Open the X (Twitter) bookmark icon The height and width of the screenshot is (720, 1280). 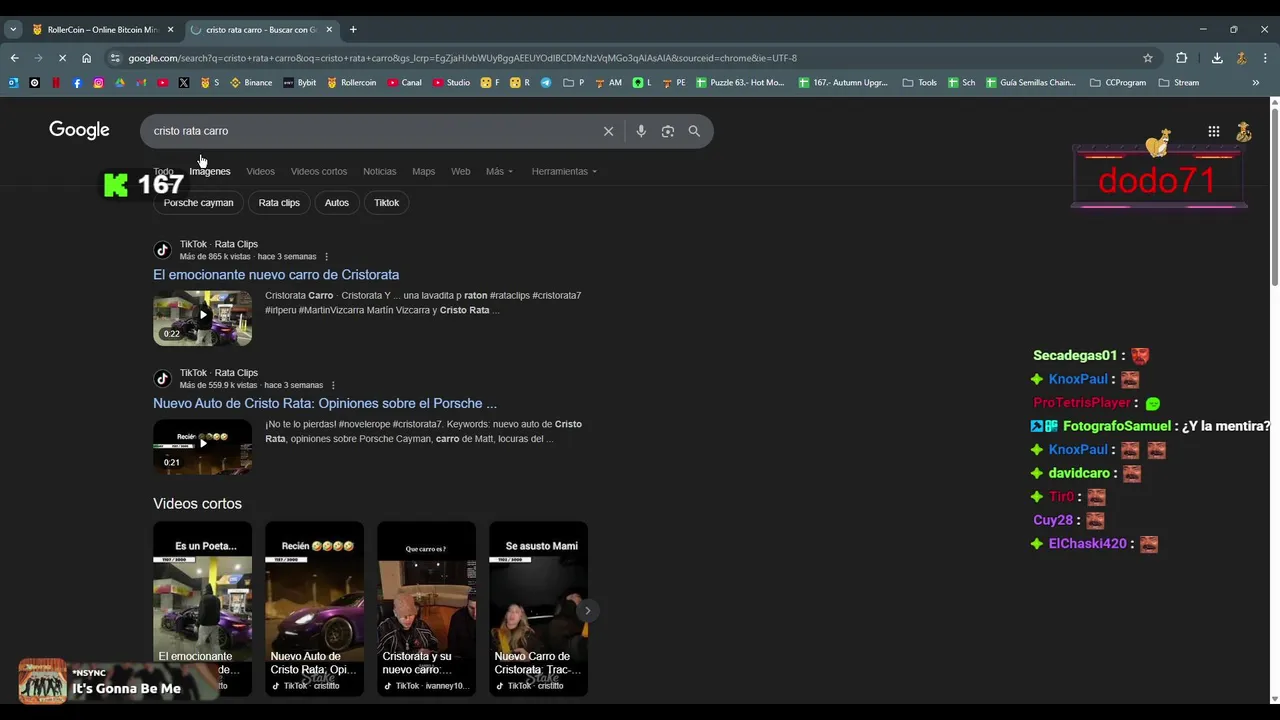(x=183, y=83)
